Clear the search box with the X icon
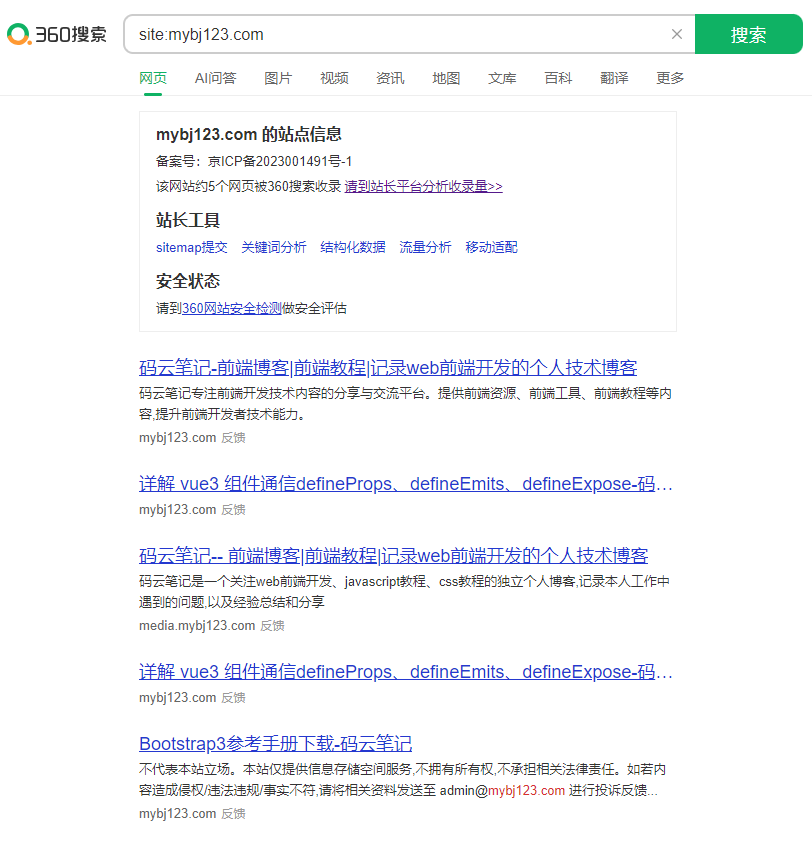This screenshot has width=812, height=862. coord(677,34)
